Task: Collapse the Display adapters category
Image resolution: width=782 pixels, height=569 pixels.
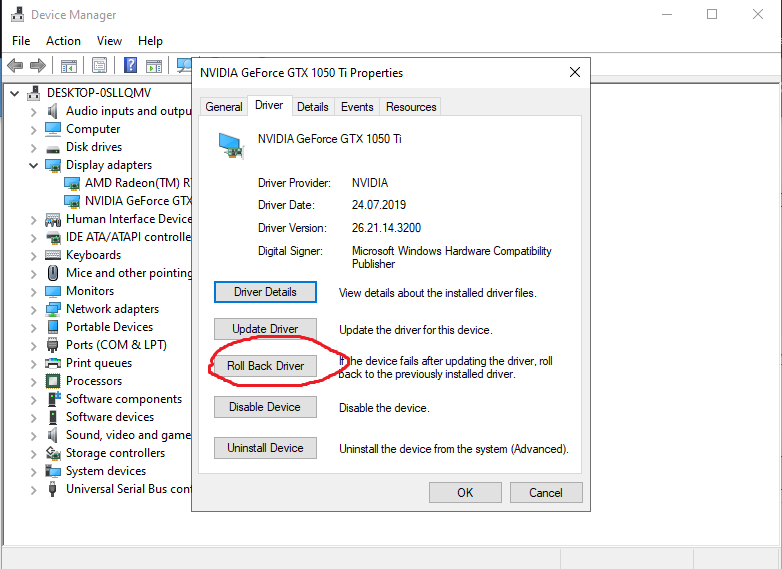Action: (x=33, y=166)
